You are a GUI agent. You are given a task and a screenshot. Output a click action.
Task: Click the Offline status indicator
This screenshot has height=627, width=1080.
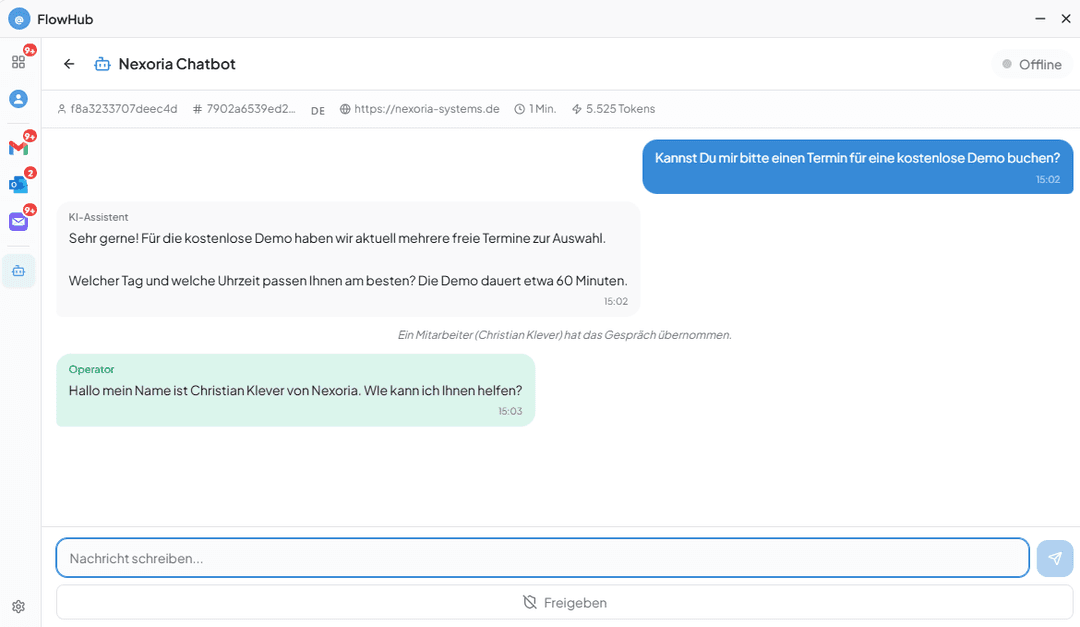tap(1031, 64)
